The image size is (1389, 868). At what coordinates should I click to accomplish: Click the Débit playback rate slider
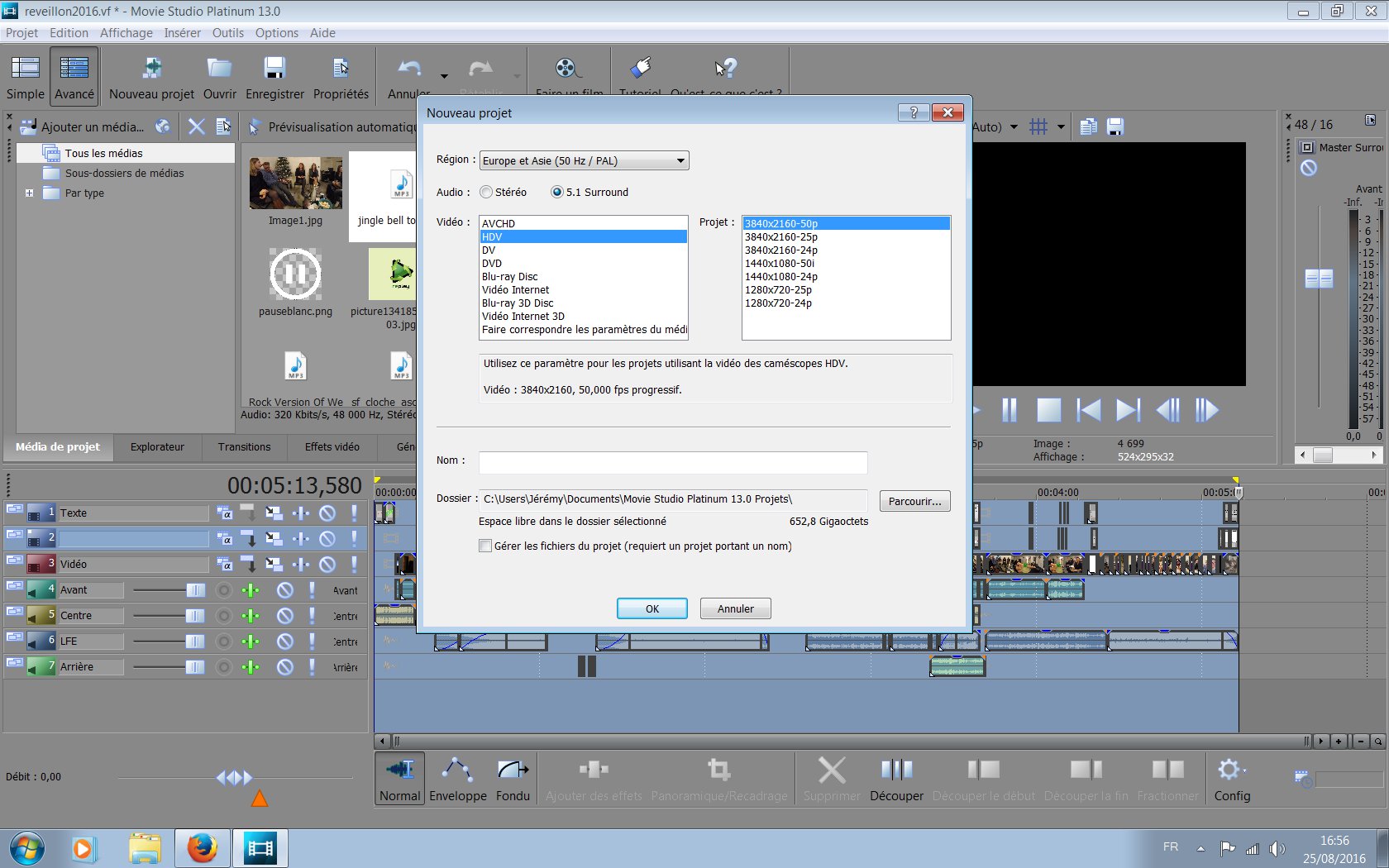[235, 778]
